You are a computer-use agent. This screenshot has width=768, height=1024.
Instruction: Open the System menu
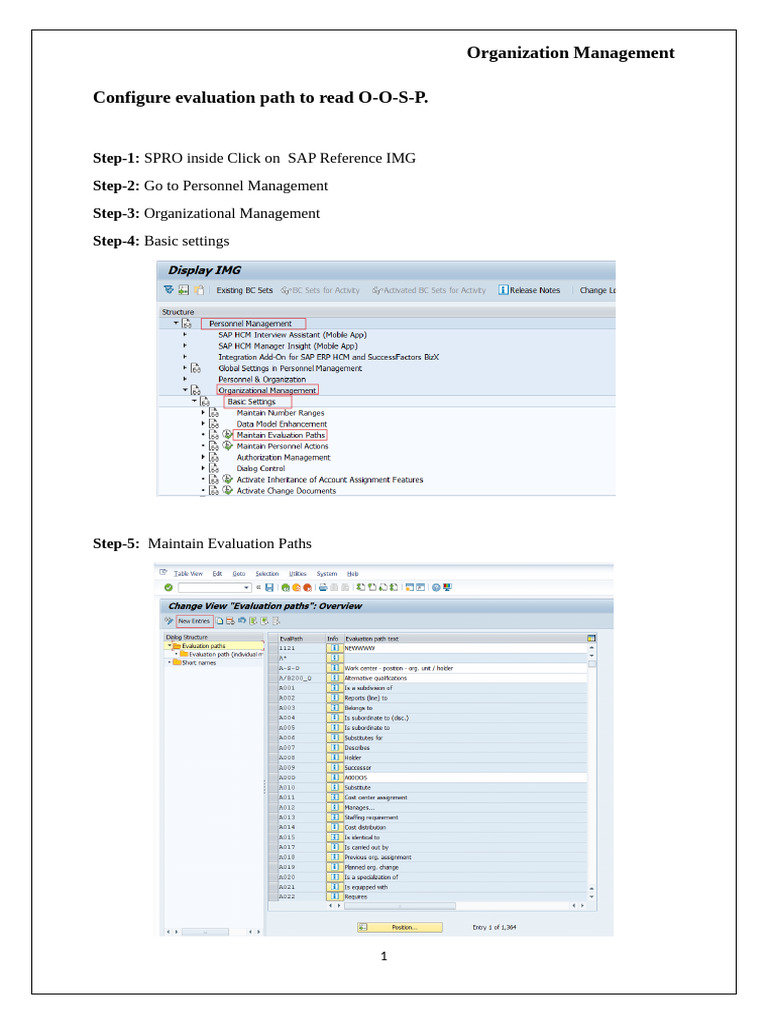click(x=327, y=573)
